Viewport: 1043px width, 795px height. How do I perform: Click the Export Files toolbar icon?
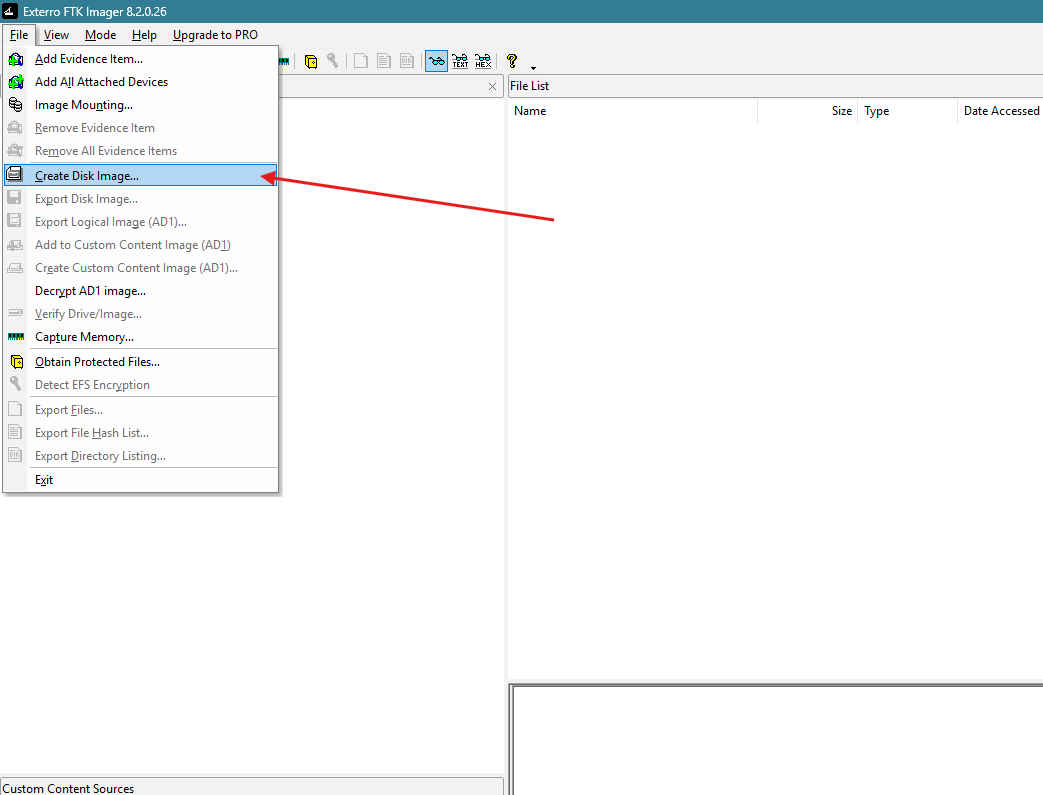[361, 61]
